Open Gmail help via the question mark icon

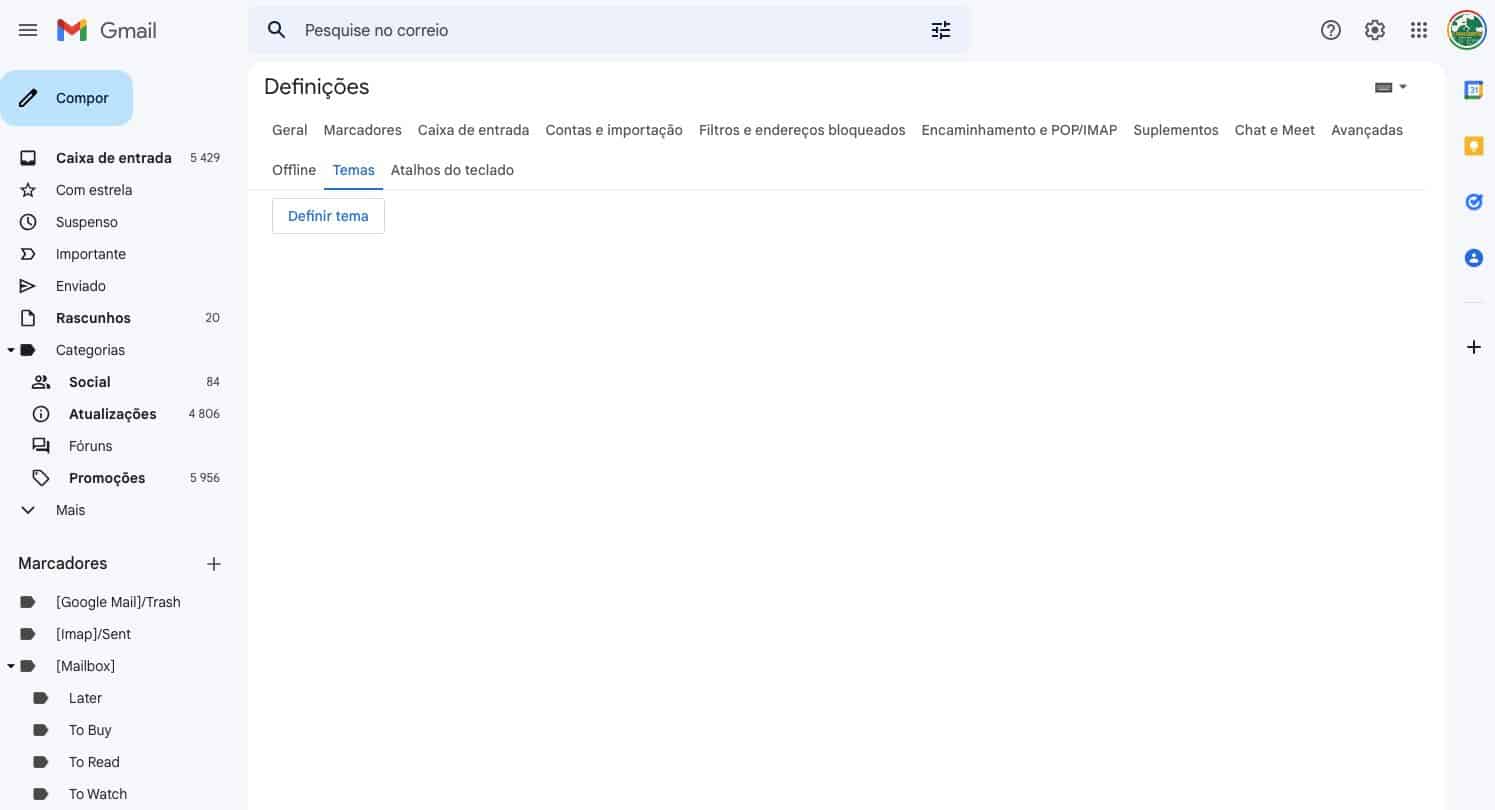coord(1331,30)
